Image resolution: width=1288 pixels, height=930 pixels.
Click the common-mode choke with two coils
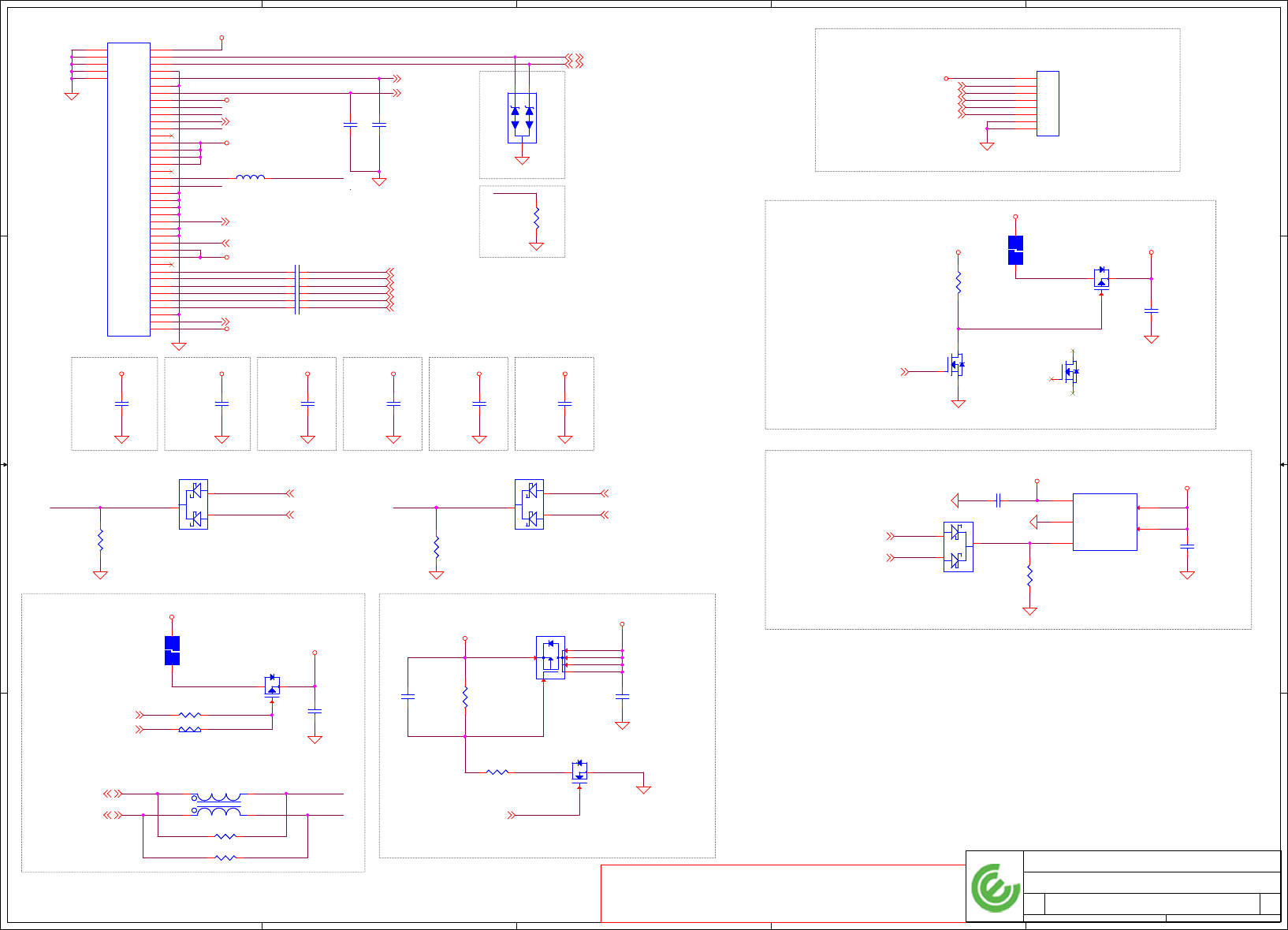[218, 805]
